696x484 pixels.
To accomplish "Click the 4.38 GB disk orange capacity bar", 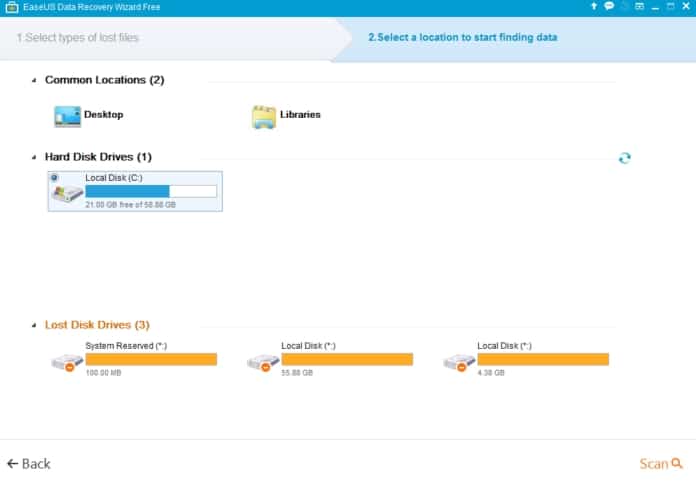I will pos(543,359).
